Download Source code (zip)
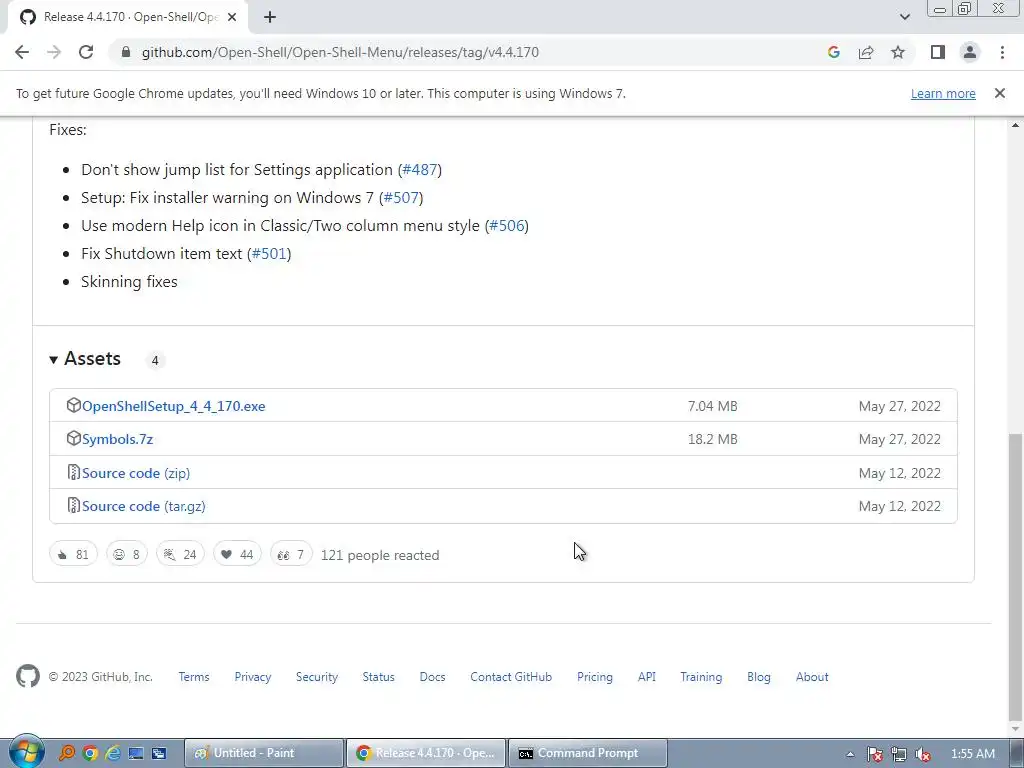The height and width of the screenshot is (768, 1024). coord(136,473)
